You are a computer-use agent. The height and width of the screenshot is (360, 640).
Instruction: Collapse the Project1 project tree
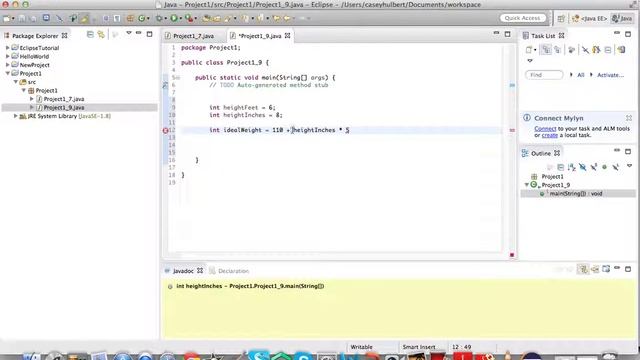point(7,73)
